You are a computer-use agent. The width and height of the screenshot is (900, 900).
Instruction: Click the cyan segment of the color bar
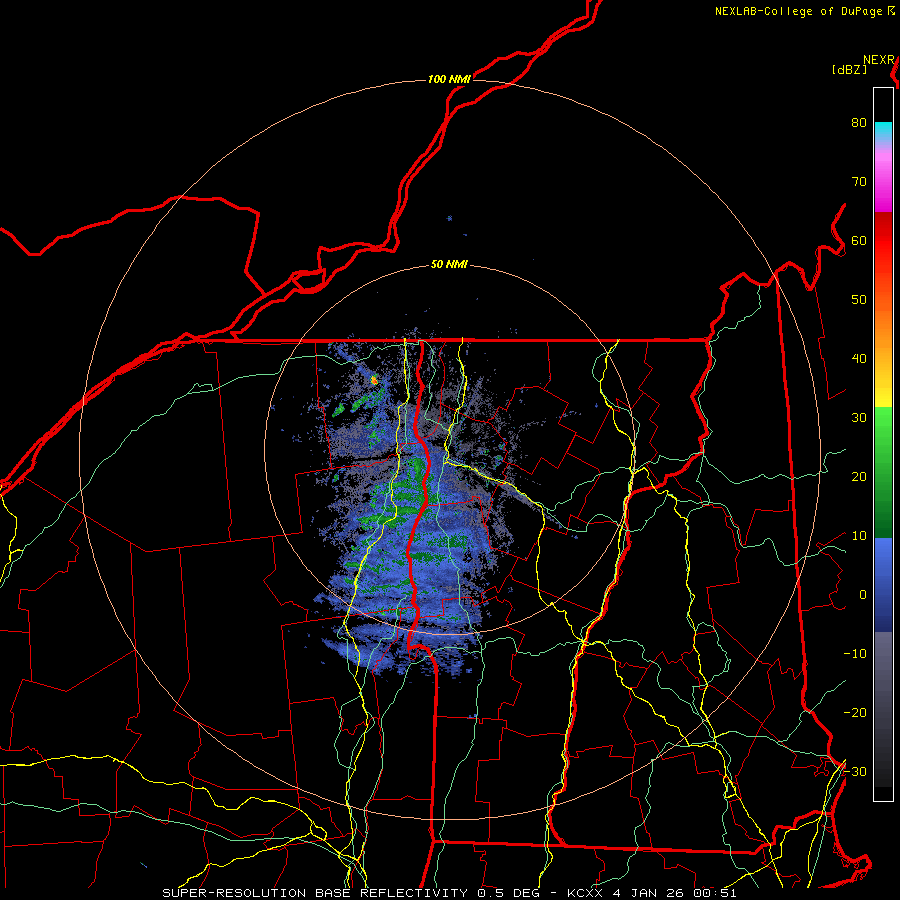coord(883,131)
